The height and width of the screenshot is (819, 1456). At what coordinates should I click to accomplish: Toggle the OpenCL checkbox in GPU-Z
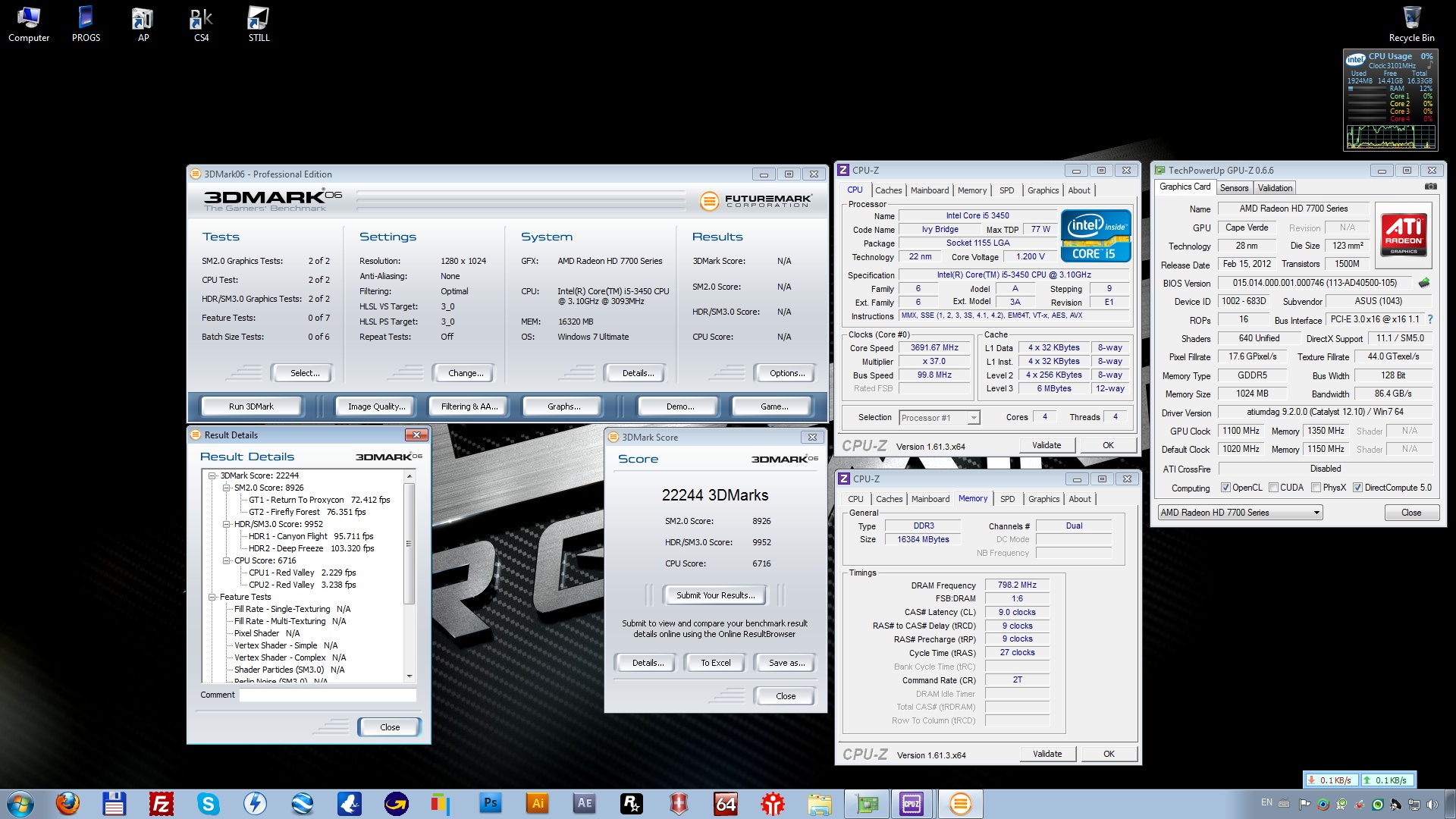(x=1225, y=488)
